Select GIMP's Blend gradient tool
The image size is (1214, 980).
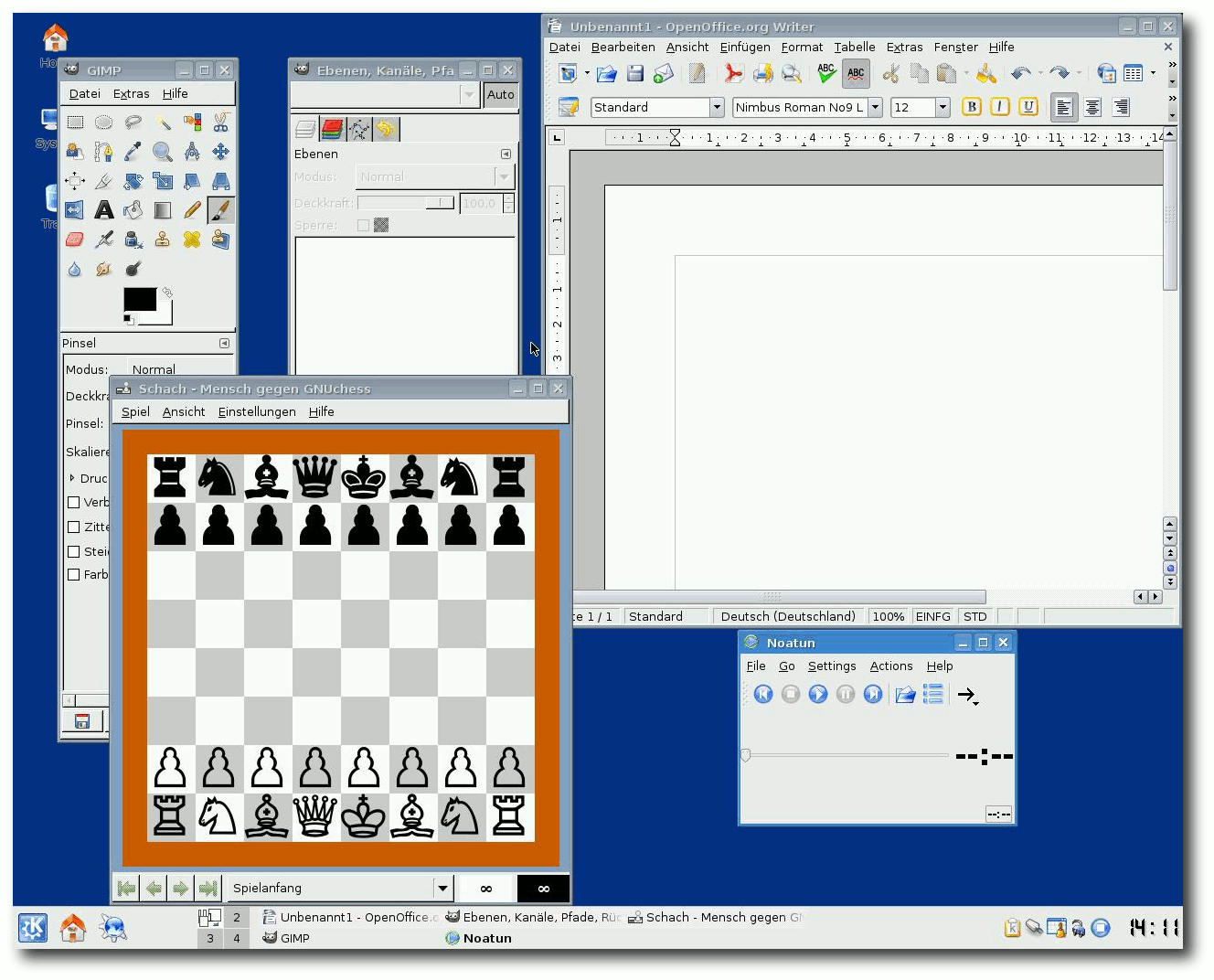tap(163, 210)
